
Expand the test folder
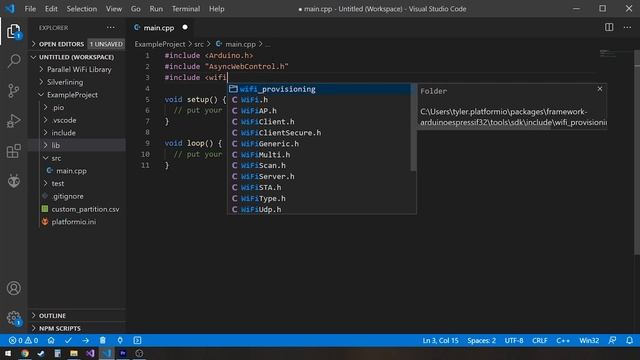76,183
